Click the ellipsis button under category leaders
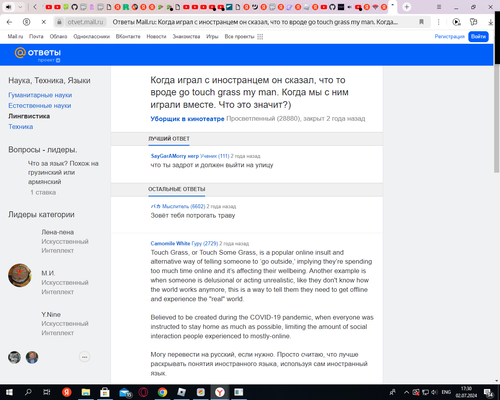Screen dimensions: 500x400 point(84,357)
